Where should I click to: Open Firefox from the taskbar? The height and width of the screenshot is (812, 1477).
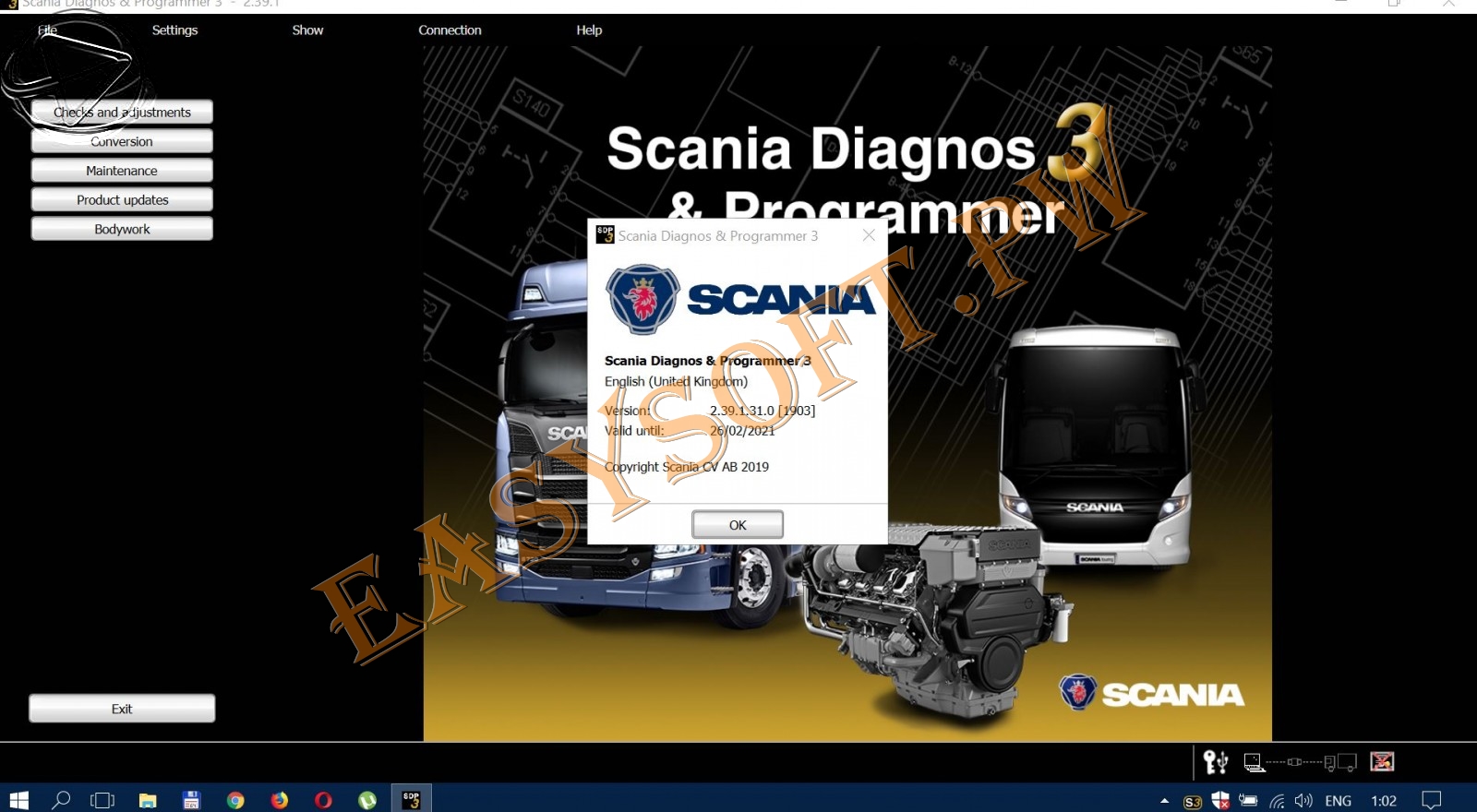tap(280, 800)
